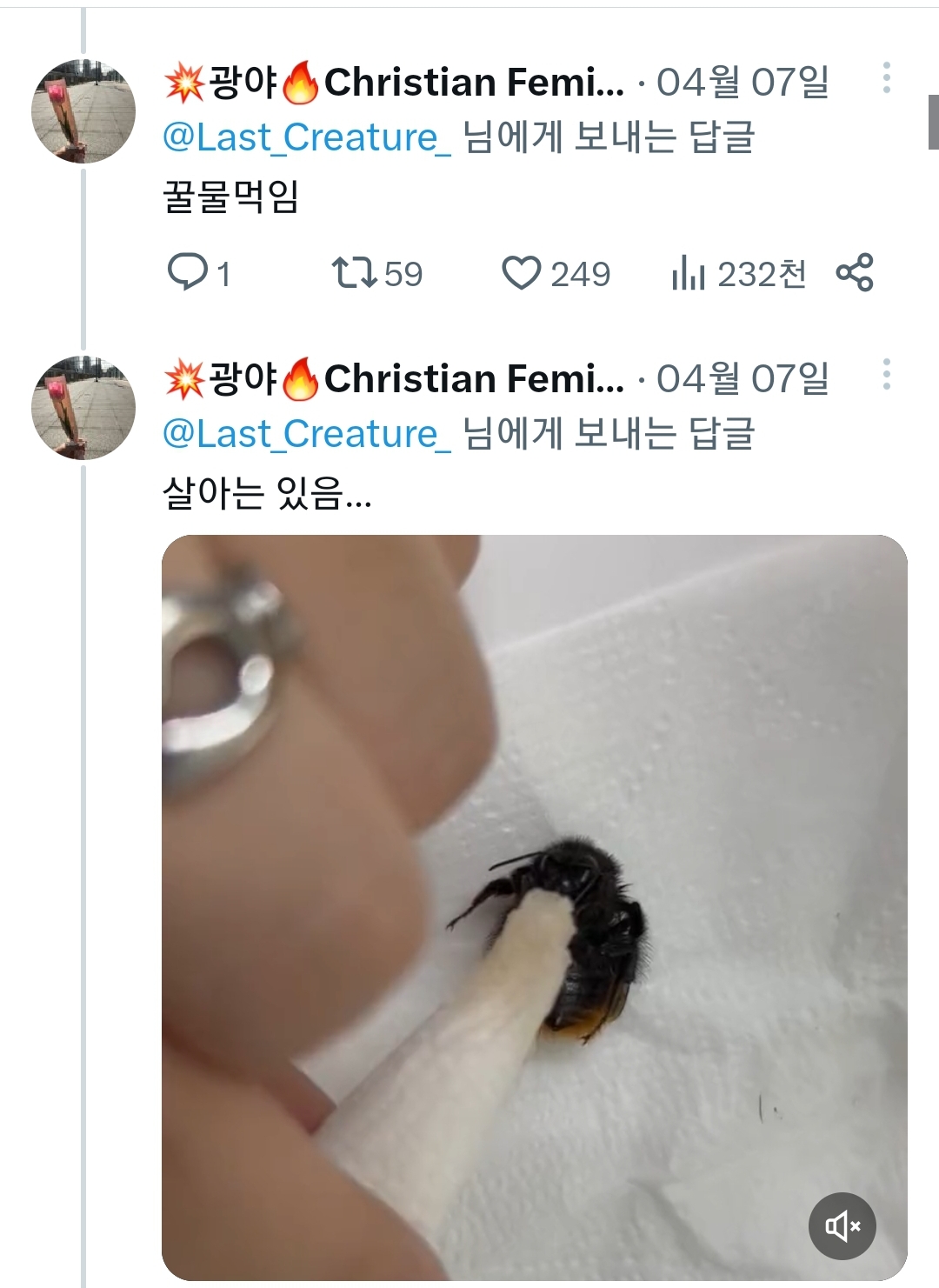Unmute the bee video
The height and width of the screenshot is (1288, 939).
842,1226
